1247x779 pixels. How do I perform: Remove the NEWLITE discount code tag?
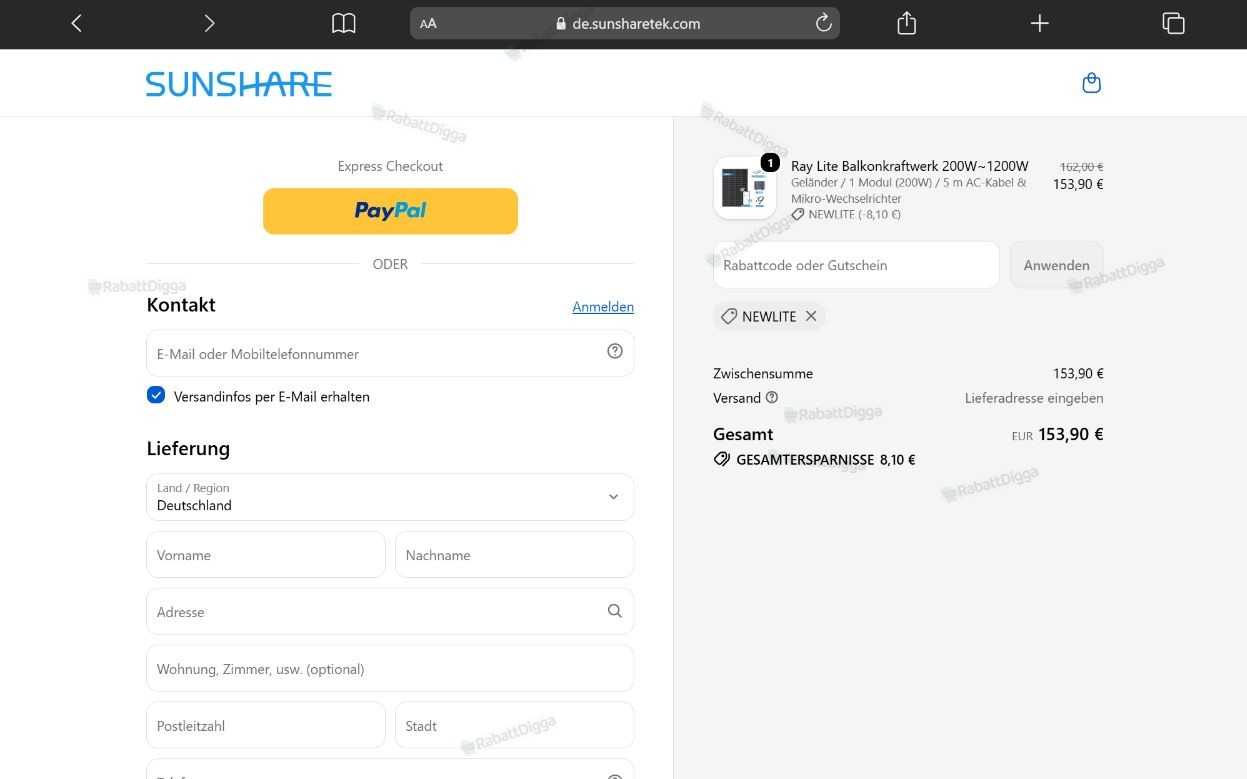click(x=811, y=316)
